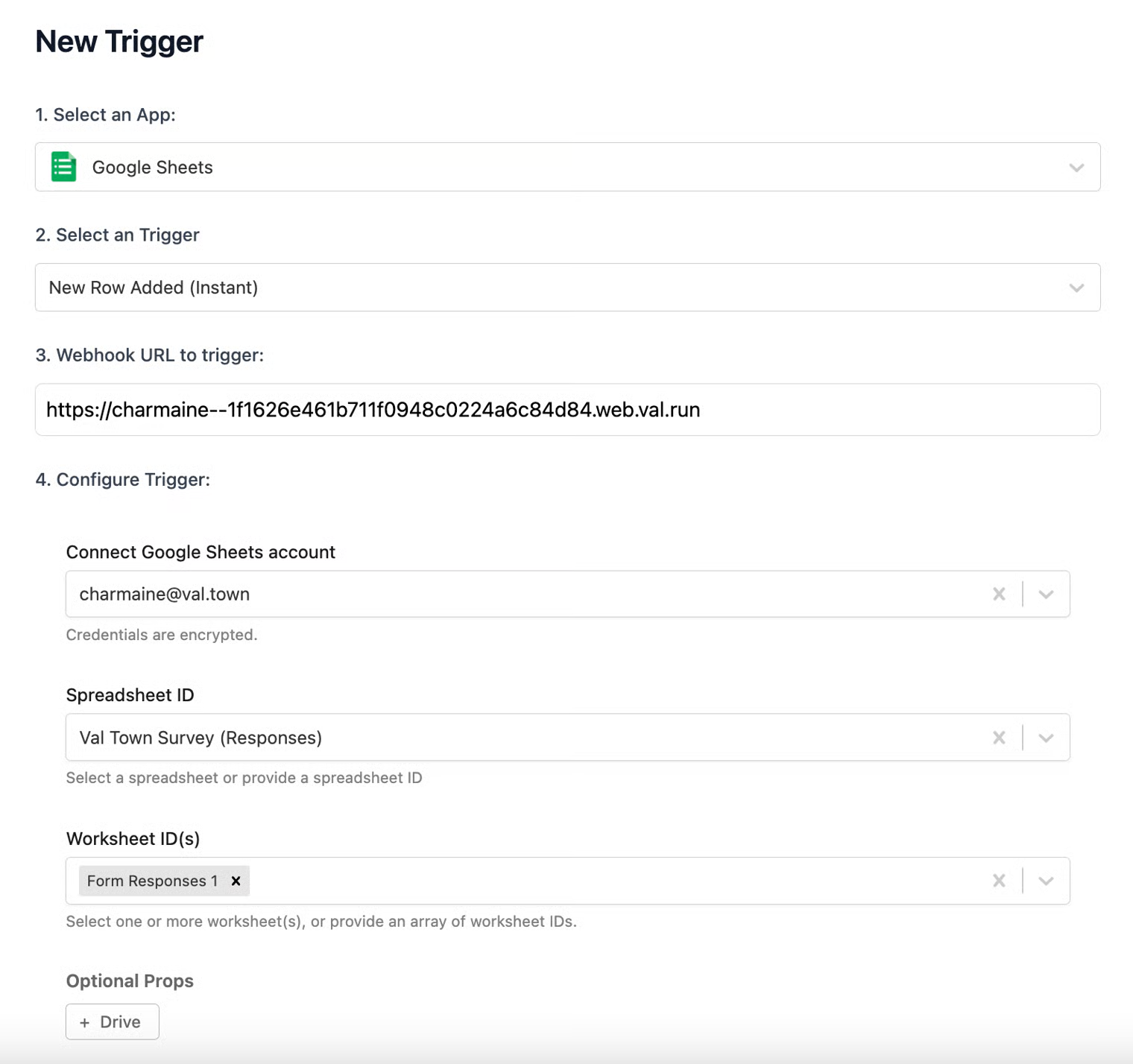
Task: Click the Val Town Survey (Responses) value
Action: [x=201, y=738]
